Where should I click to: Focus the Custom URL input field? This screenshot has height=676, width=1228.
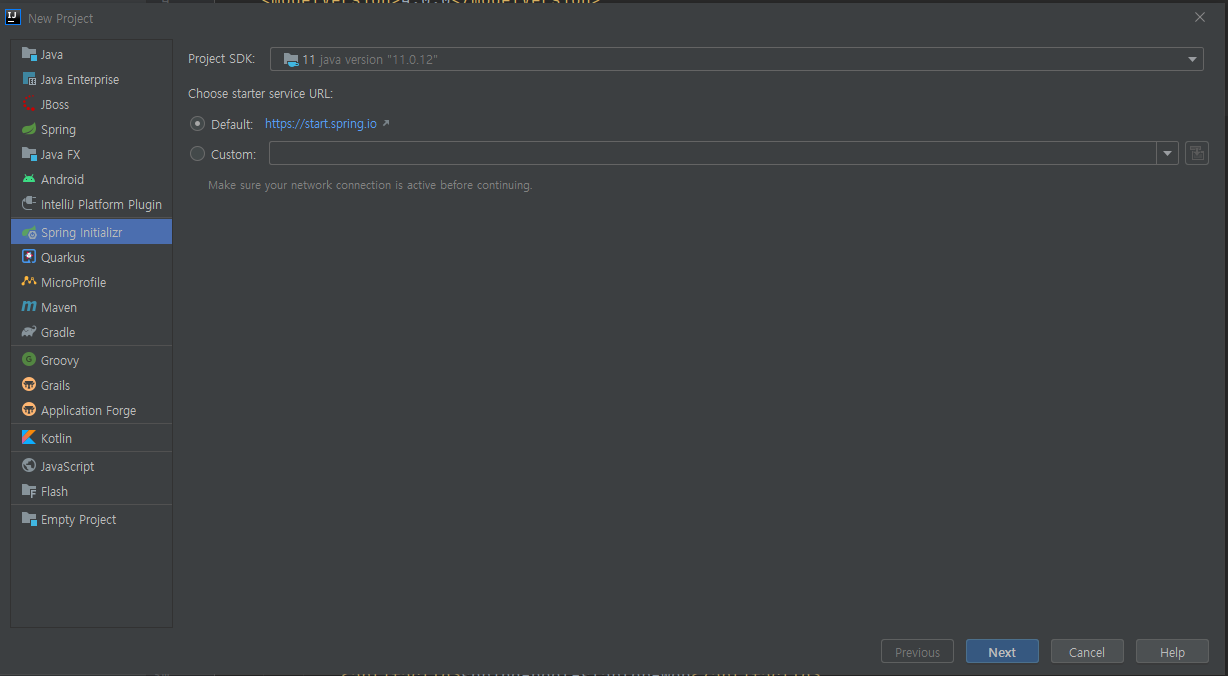pos(713,153)
